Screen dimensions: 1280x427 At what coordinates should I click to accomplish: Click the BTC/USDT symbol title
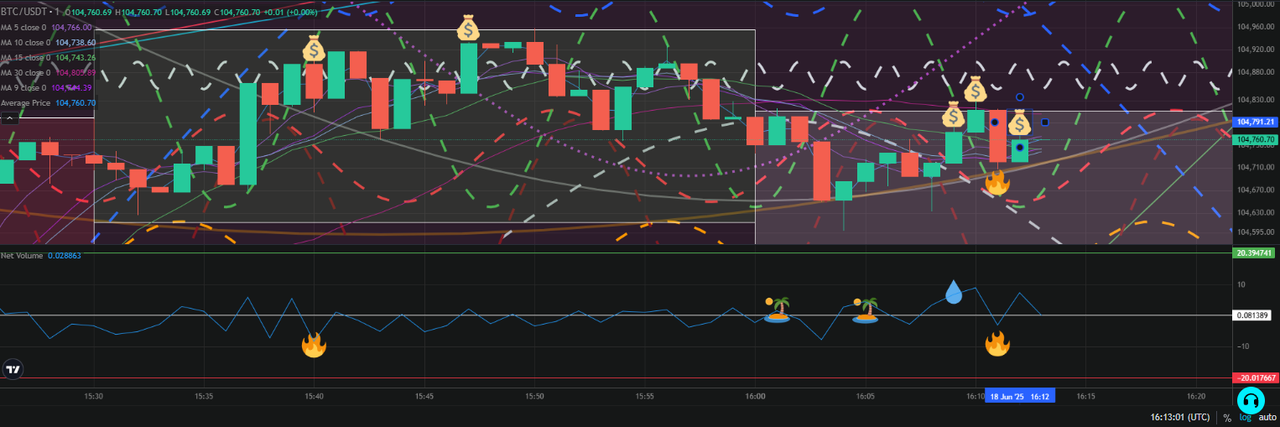click(26, 12)
